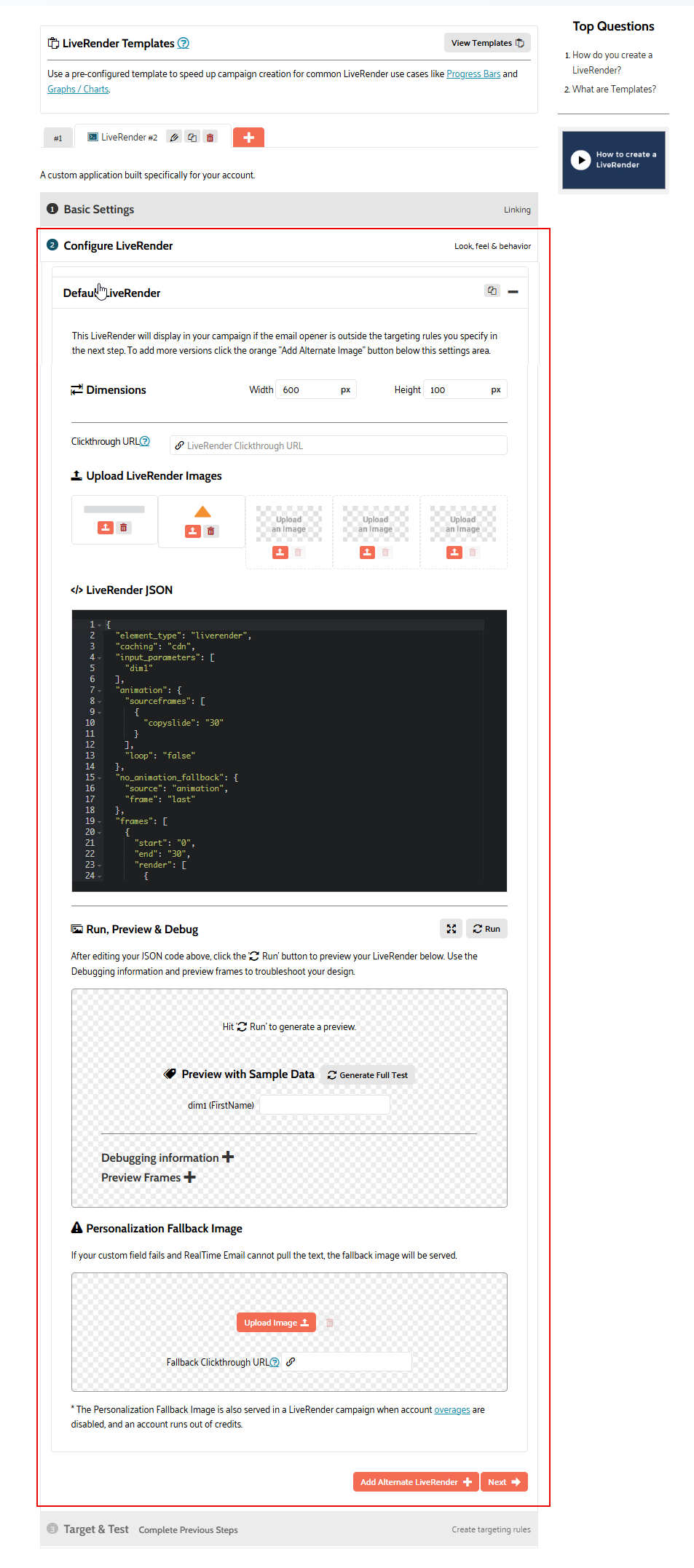Follow the Graphs / Charts link

(78, 90)
